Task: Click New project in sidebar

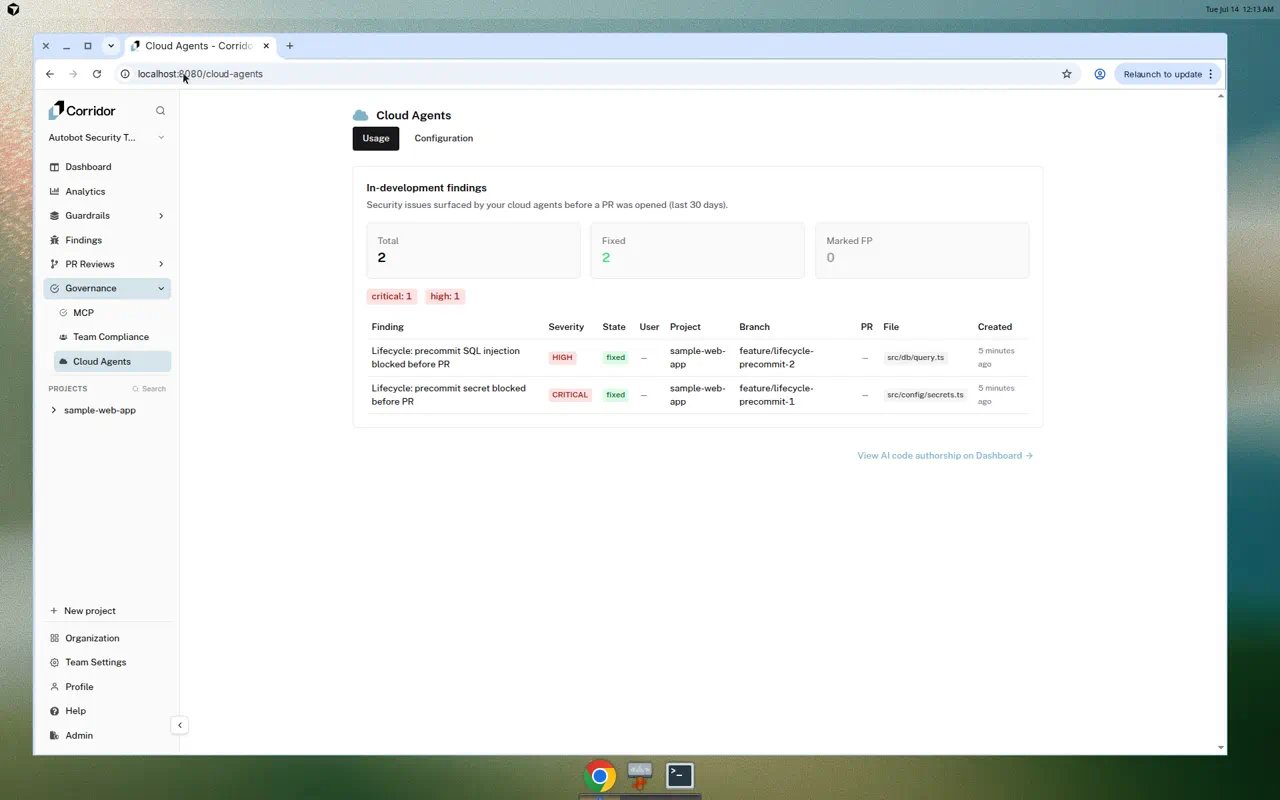Action: pyautogui.click(x=107, y=611)
